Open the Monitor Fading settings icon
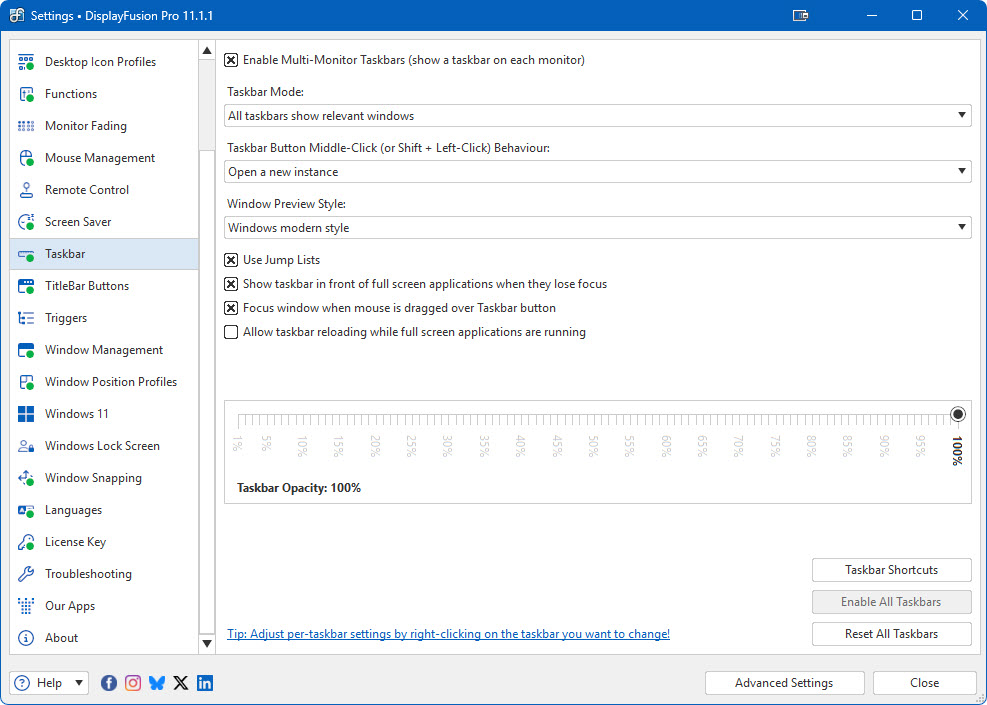This screenshot has width=987, height=705. pyautogui.click(x=25, y=125)
